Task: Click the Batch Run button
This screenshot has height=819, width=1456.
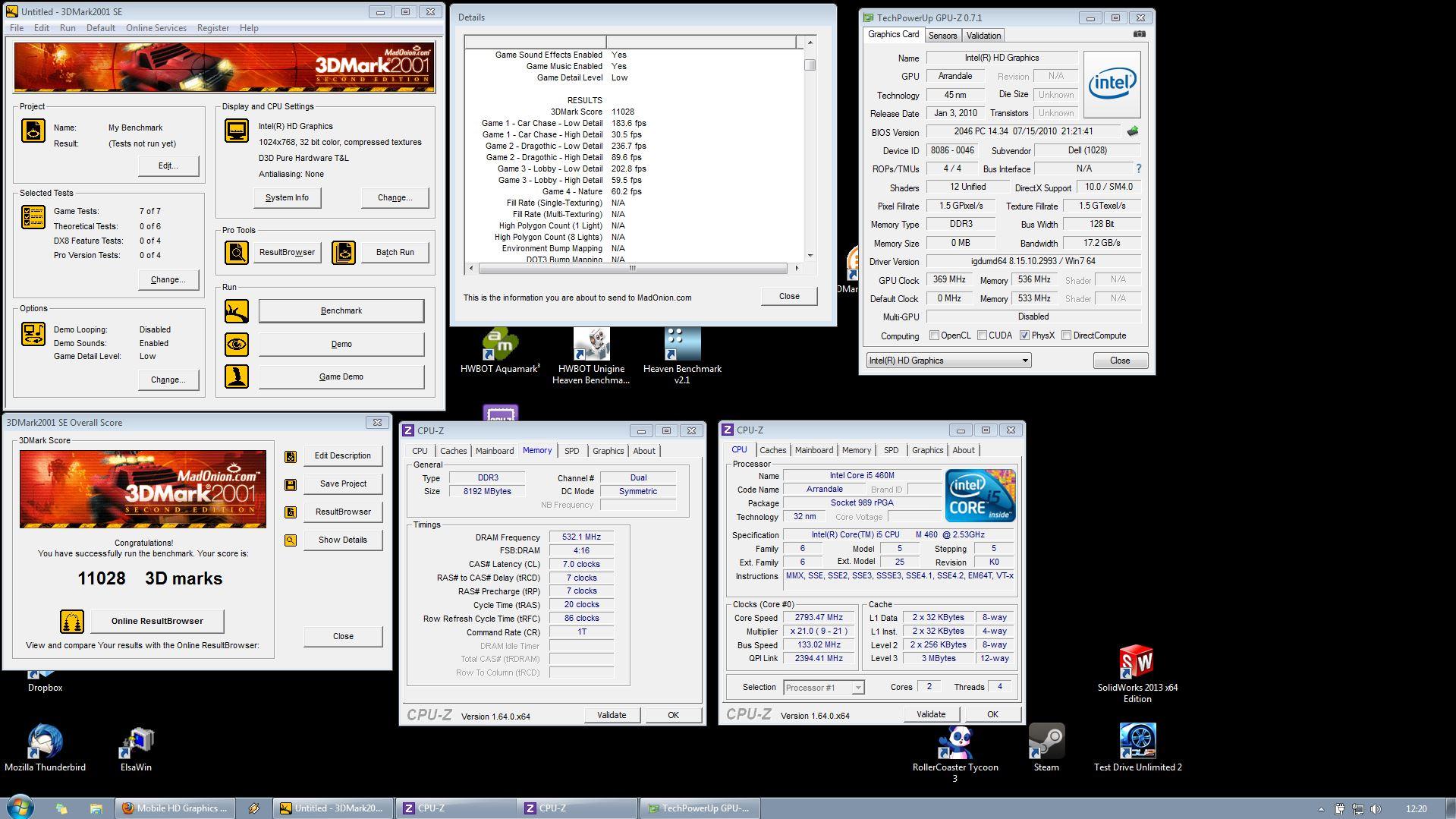Action: coord(395,252)
